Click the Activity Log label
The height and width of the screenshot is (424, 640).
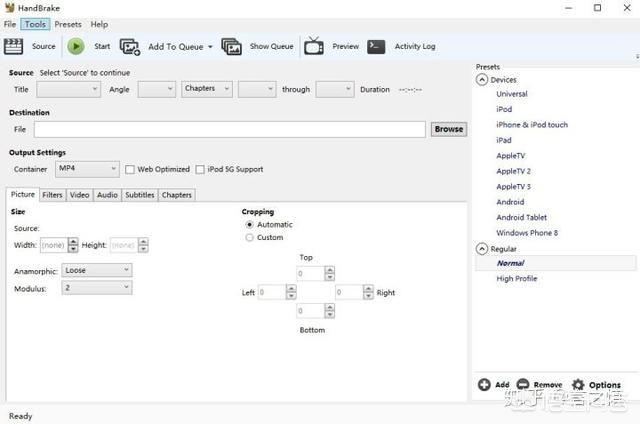click(x=415, y=47)
